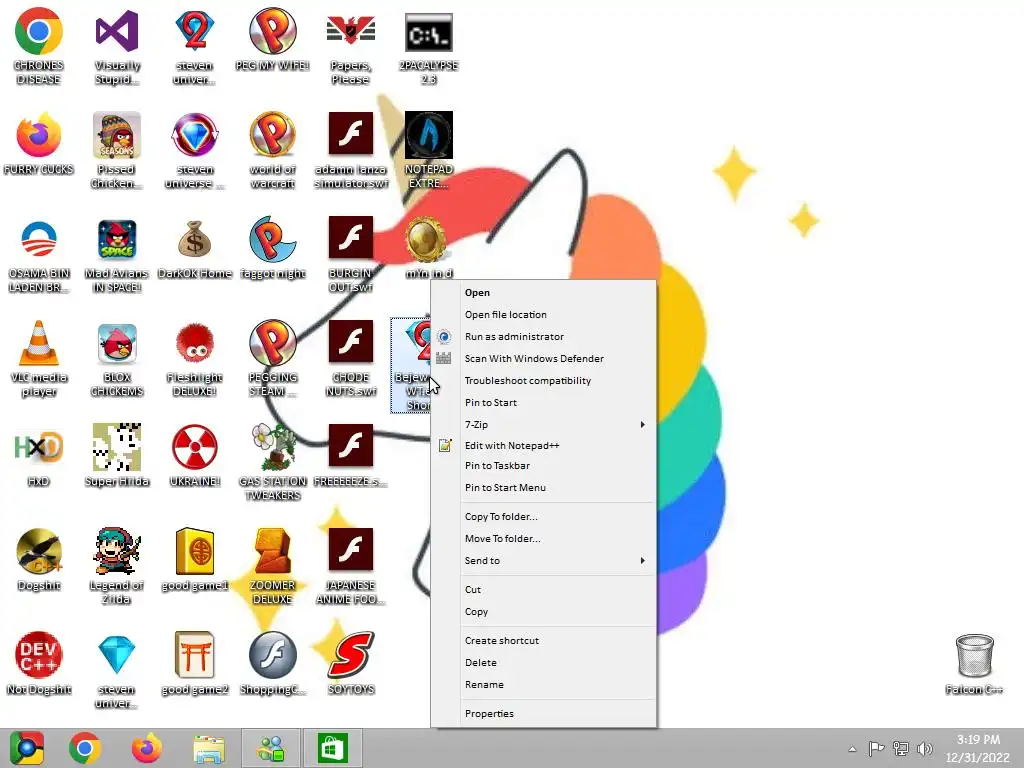Screen dimensions: 1024x768
Task: Open Properties from the context menu
Action: [544, 714]
